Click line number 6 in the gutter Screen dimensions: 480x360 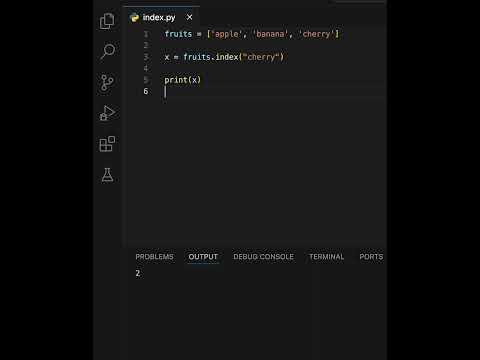(146, 91)
